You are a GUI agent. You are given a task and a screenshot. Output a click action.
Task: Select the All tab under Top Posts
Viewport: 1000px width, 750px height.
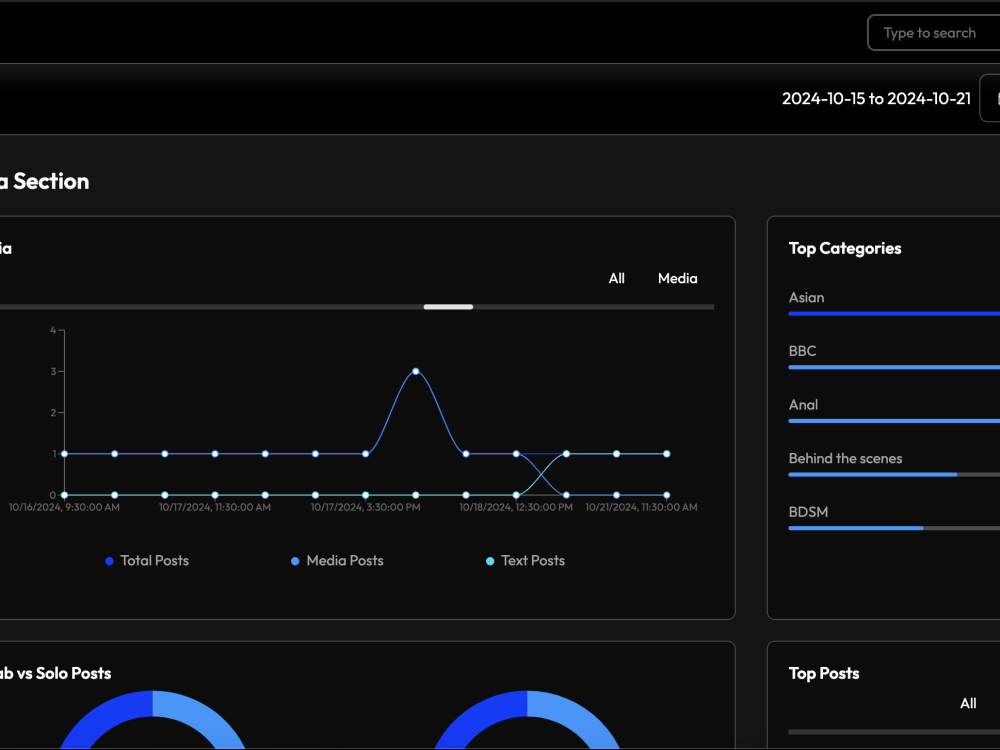(968, 703)
